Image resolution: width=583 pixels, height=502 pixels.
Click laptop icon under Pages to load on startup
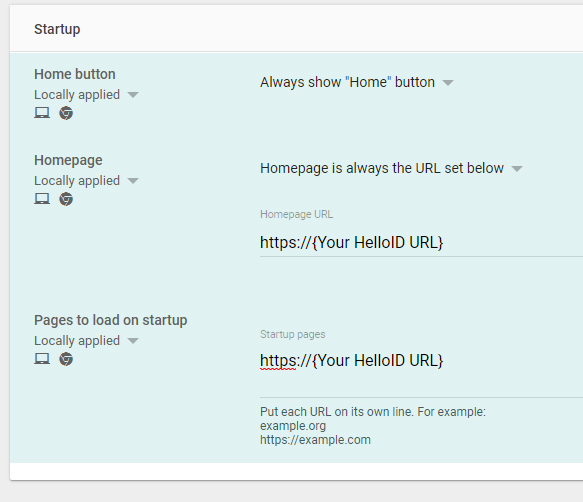coord(42,359)
